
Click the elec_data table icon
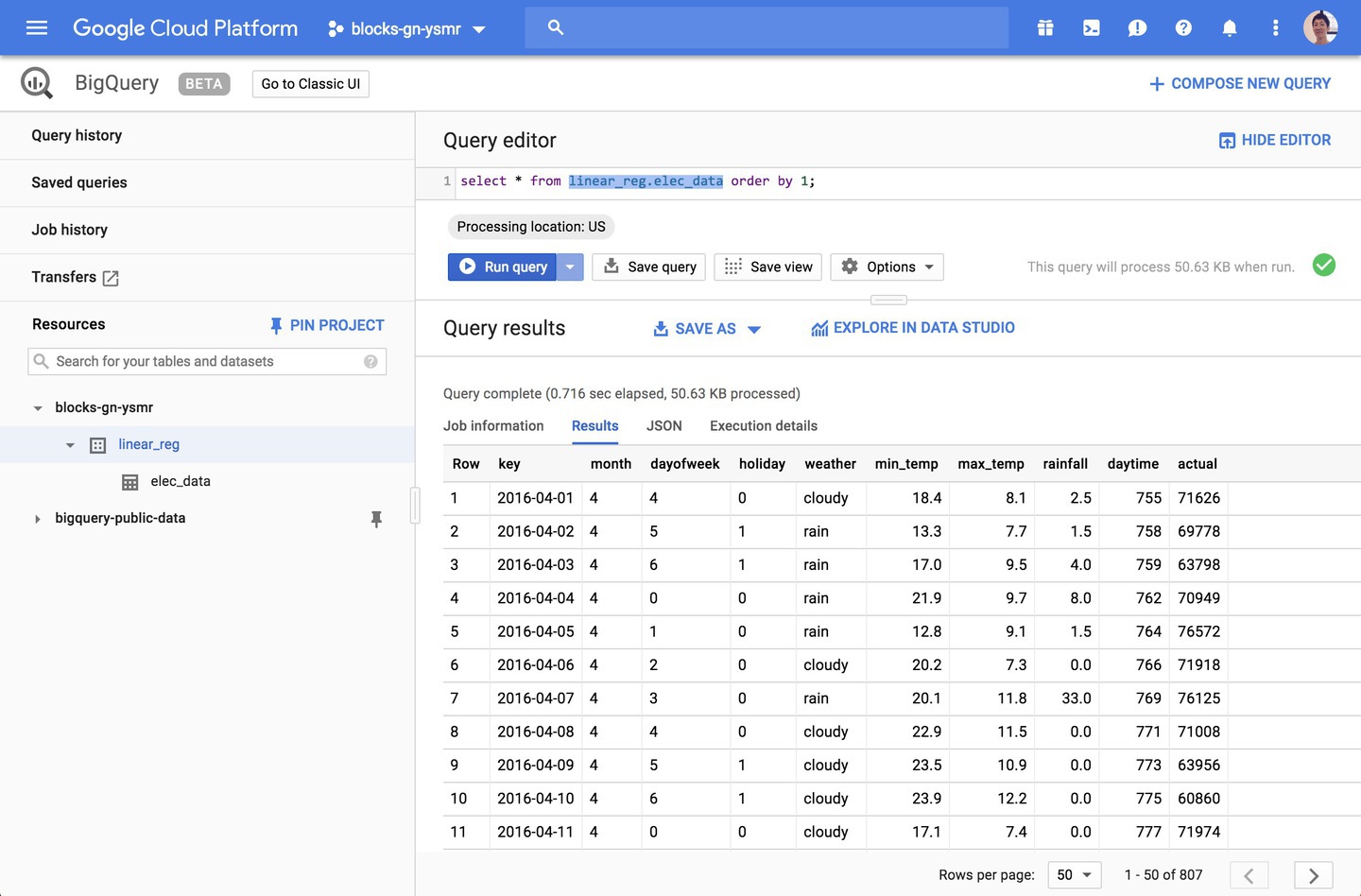click(130, 482)
